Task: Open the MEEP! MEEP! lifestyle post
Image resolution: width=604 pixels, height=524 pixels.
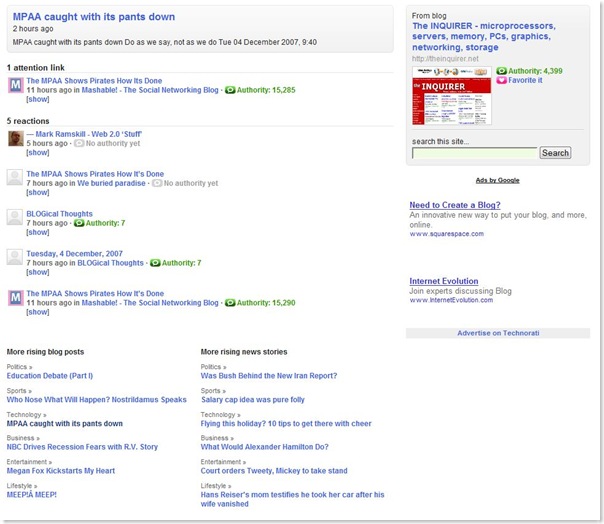Action: [x=32, y=495]
